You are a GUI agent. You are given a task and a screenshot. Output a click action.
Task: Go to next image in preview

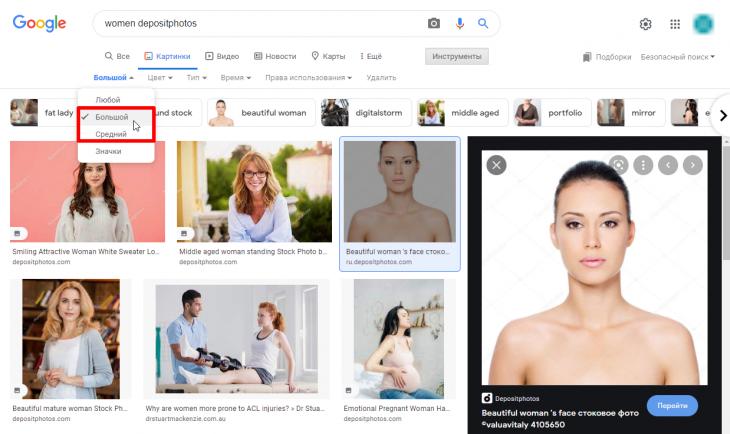tap(693, 165)
